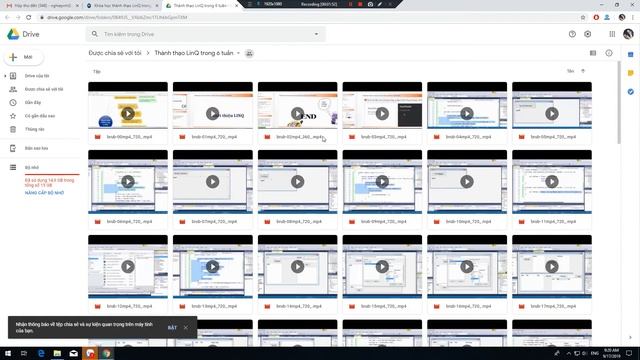The height and width of the screenshot is (360, 640).
Task: Focus the Drive search field
Action: tap(206, 34)
